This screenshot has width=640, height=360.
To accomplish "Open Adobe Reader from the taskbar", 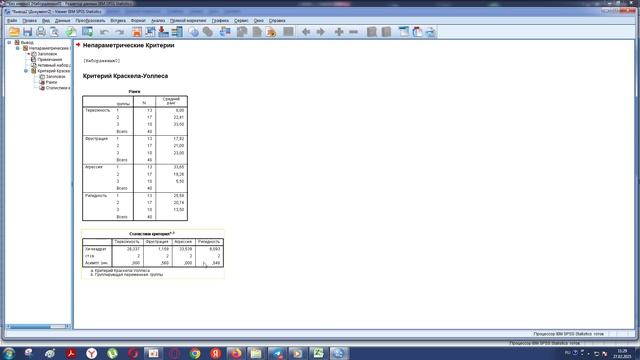I will 71,353.
